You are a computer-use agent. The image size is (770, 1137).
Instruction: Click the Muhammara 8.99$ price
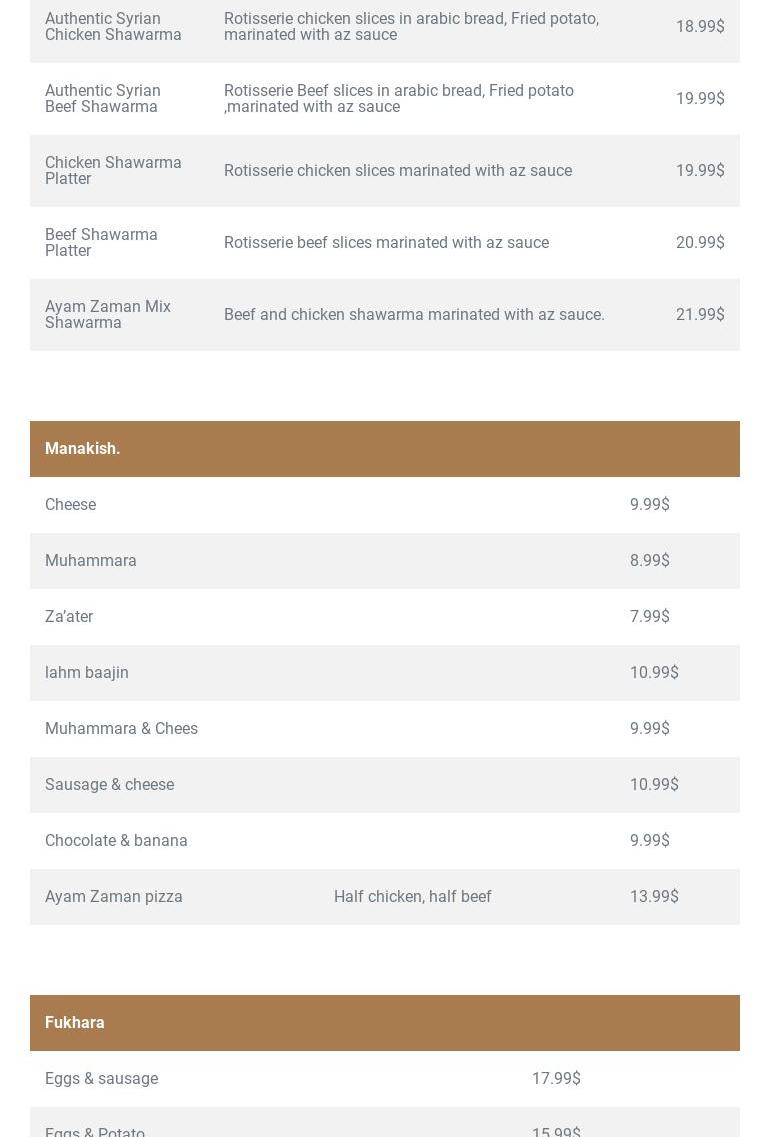[x=649, y=561]
